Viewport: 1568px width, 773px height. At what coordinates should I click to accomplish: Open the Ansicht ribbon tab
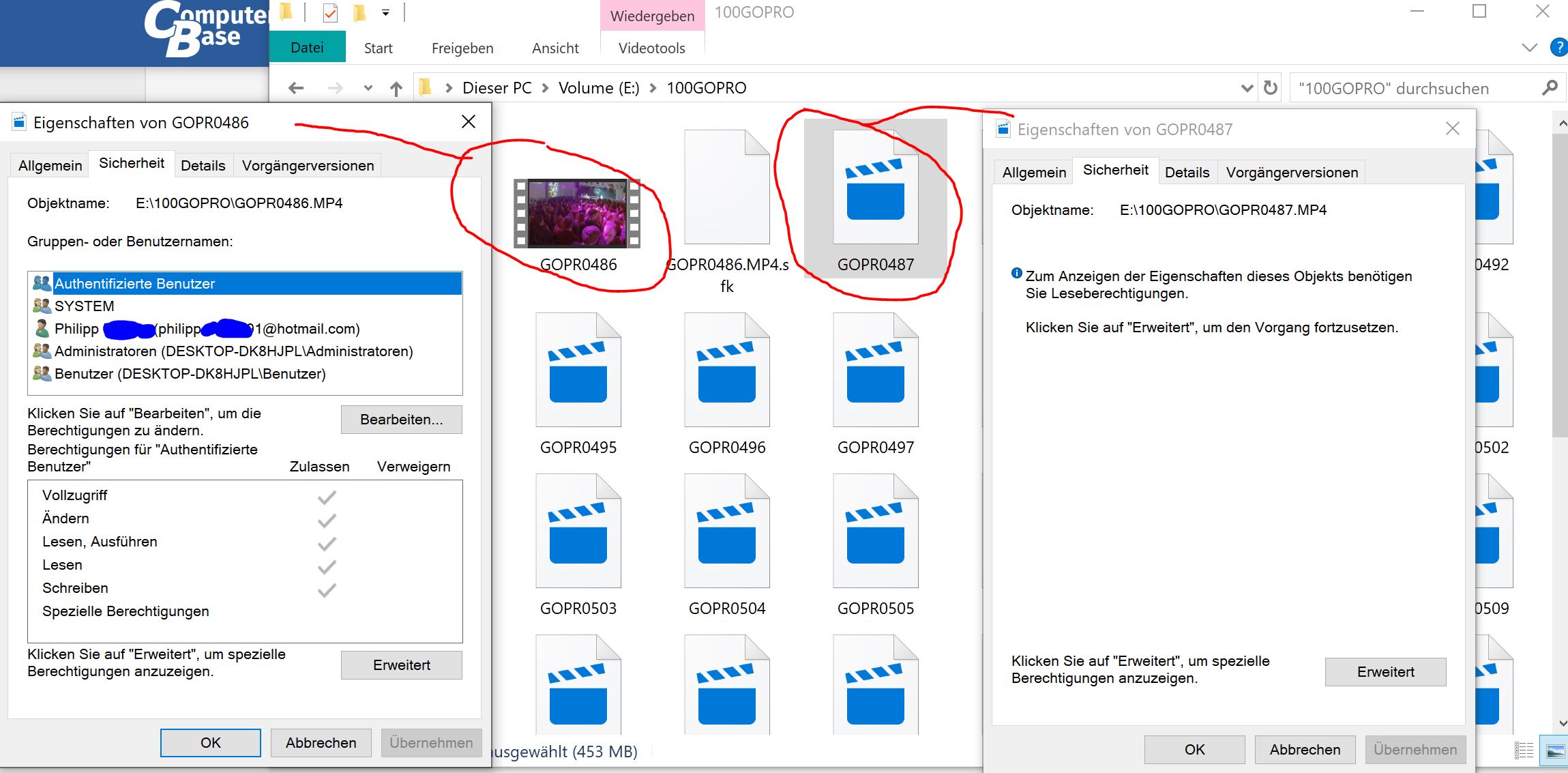(x=555, y=48)
